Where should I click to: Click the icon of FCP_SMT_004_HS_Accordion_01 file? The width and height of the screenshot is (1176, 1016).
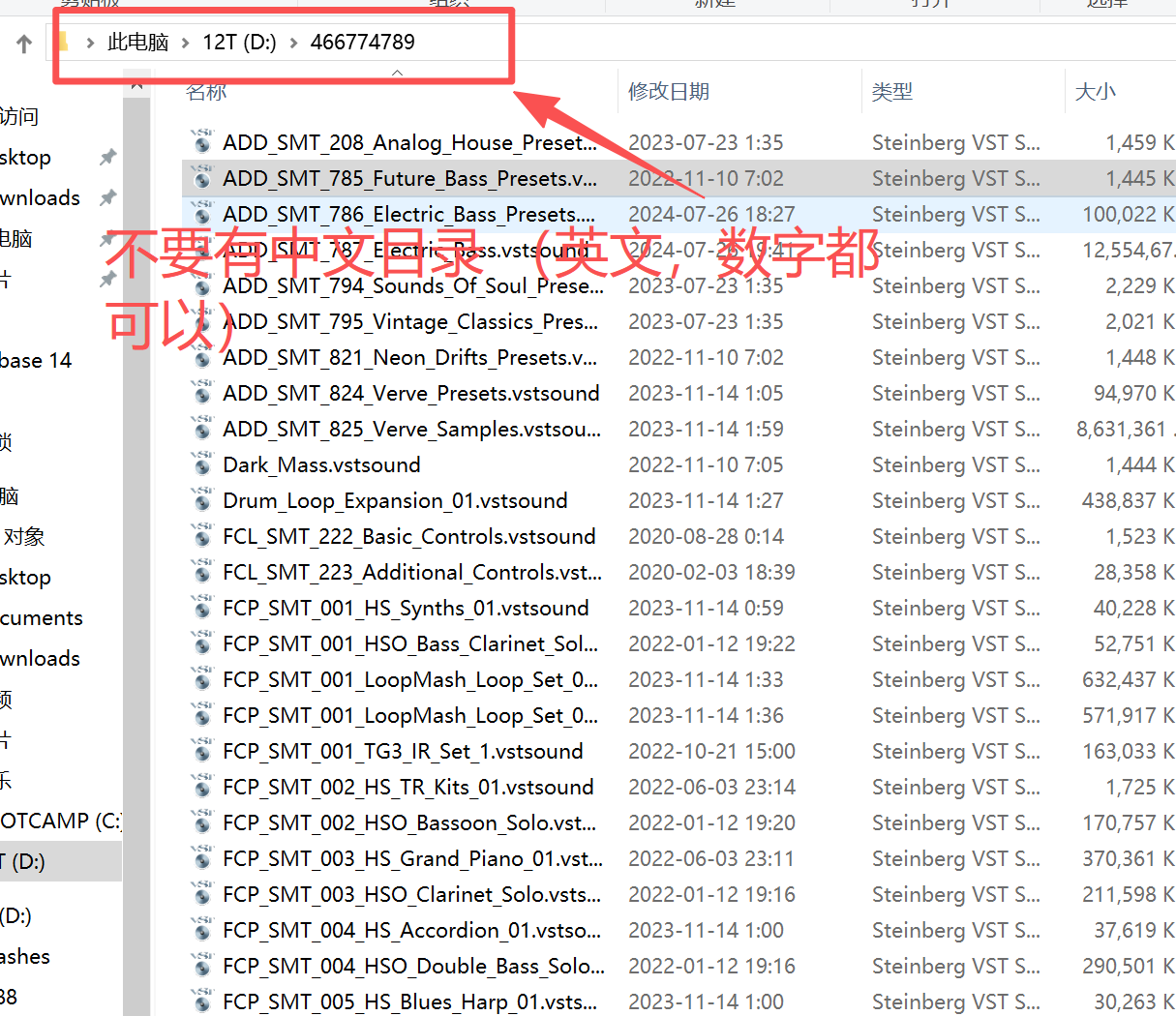tap(202, 930)
